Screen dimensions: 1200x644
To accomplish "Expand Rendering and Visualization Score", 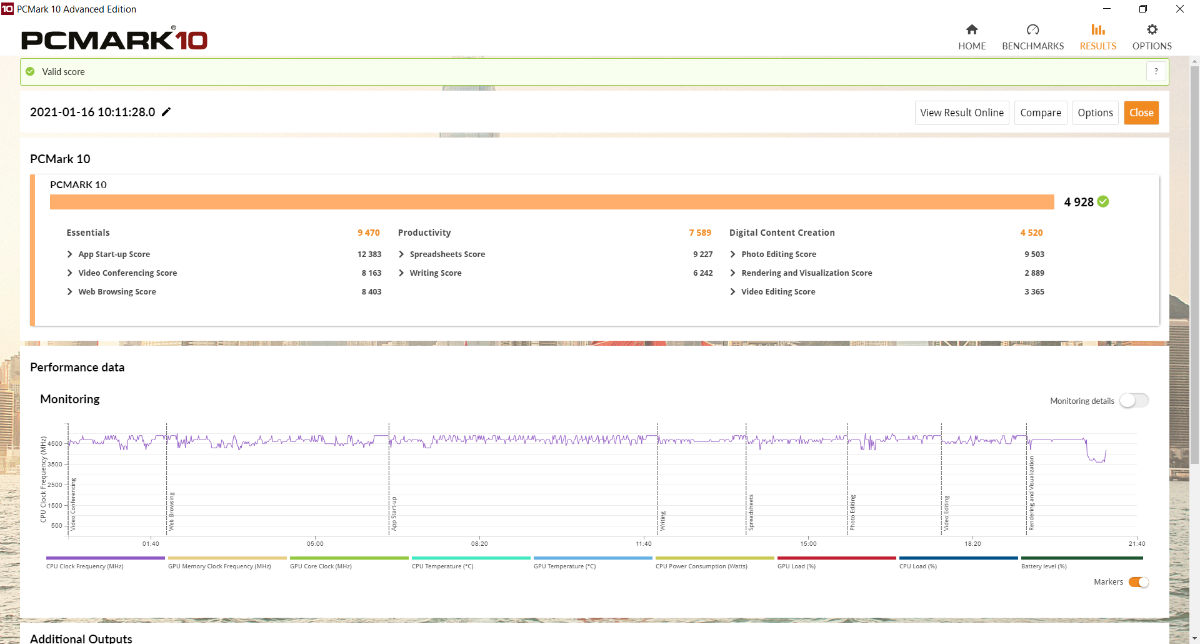I will click(x=733, y=273).
